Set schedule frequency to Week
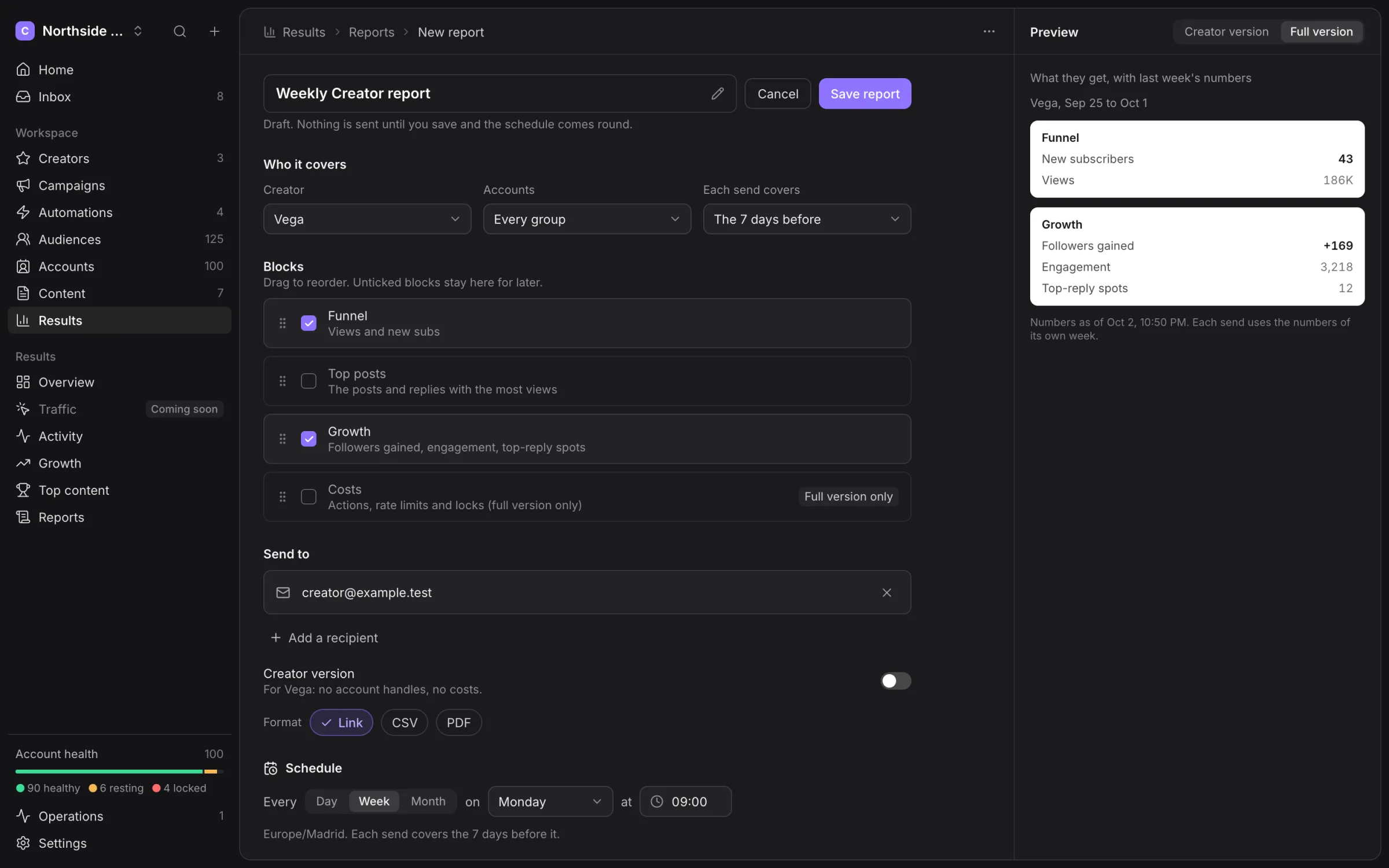Screen dimensions: 1389x868 (374, 801)
